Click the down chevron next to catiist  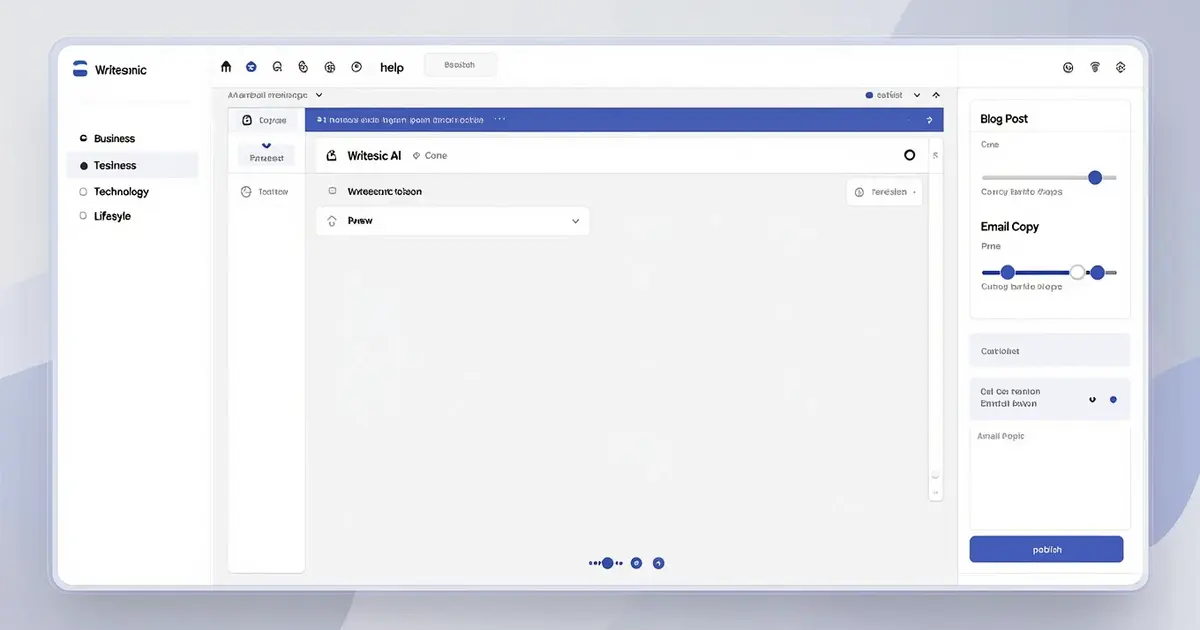[x=917, y=95]
